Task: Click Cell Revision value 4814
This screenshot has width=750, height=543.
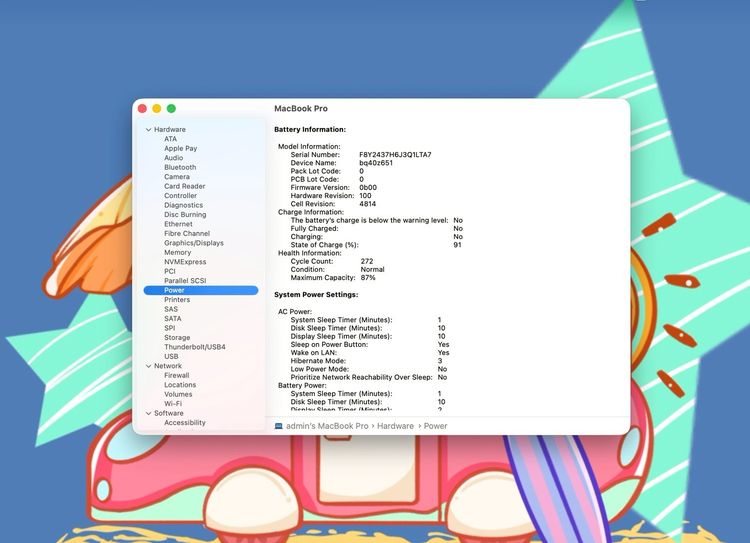Action: (367, 204)
